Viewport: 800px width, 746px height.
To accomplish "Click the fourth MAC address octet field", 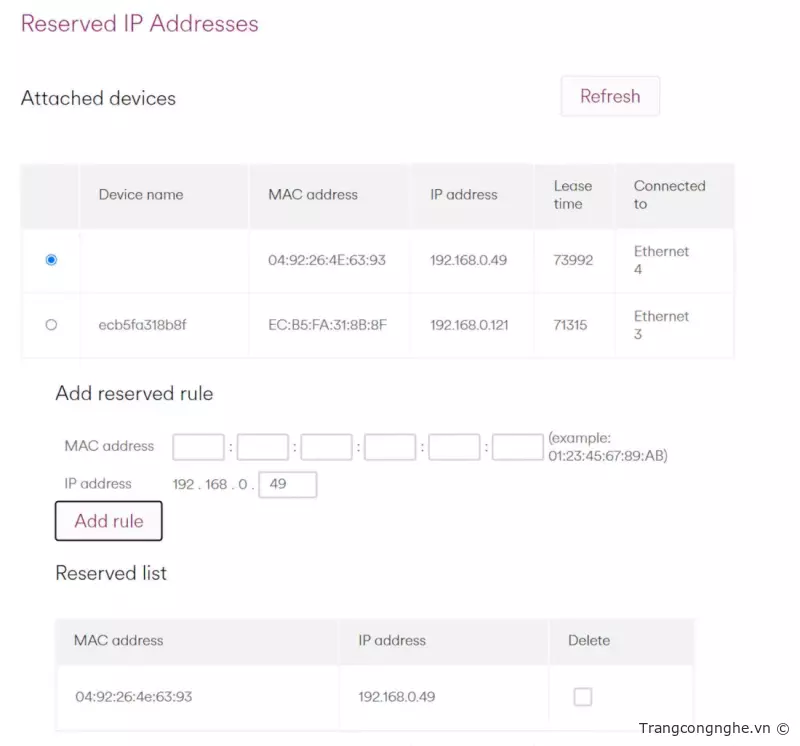I will (x=390, y=447).
